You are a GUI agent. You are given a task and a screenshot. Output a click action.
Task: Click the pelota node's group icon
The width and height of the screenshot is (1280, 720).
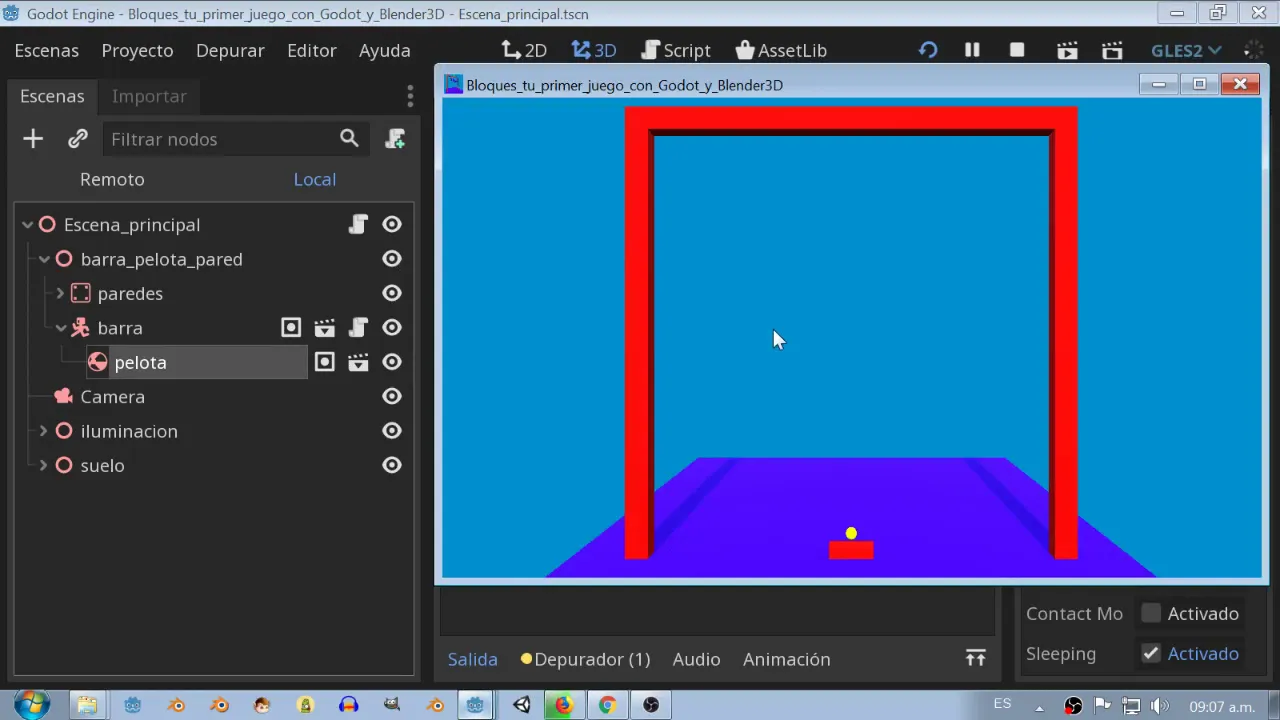pos(325,362)
